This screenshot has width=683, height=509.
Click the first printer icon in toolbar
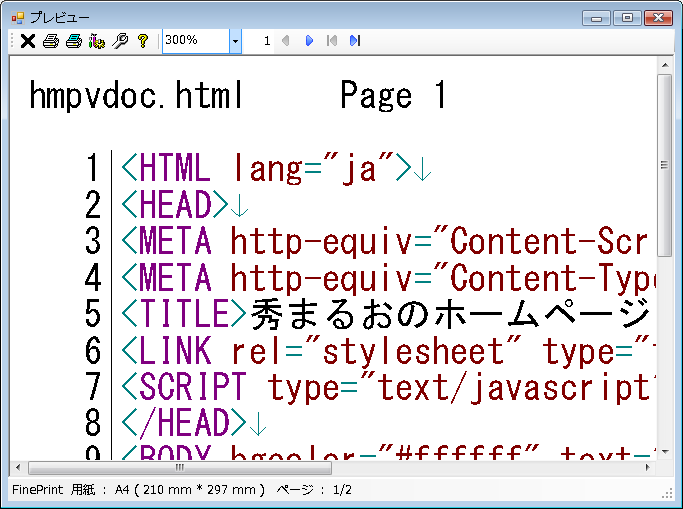tap(51, 41)
